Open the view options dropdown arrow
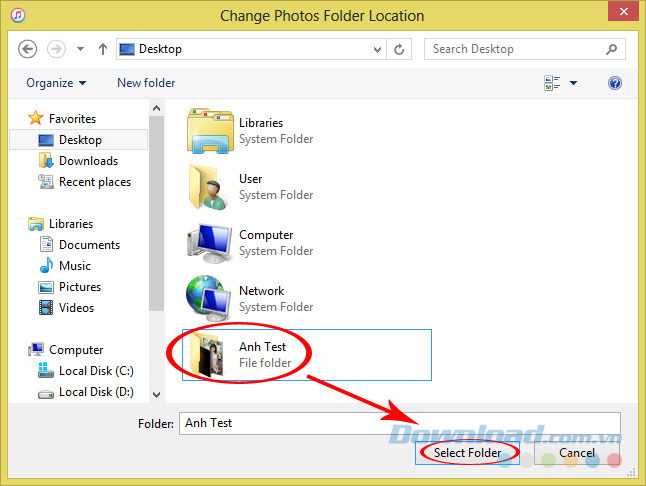The image size is (646, 486). pyautogui.click(x=573, y=83)
